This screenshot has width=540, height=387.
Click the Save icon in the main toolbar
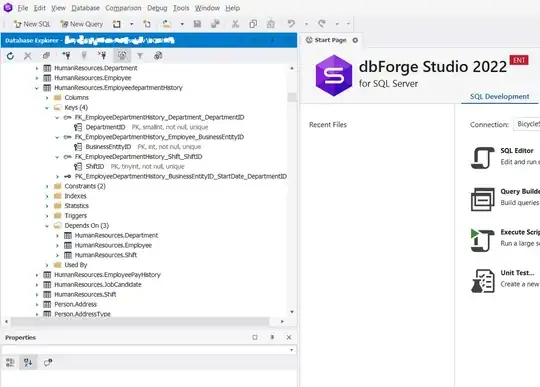(197, 24)
